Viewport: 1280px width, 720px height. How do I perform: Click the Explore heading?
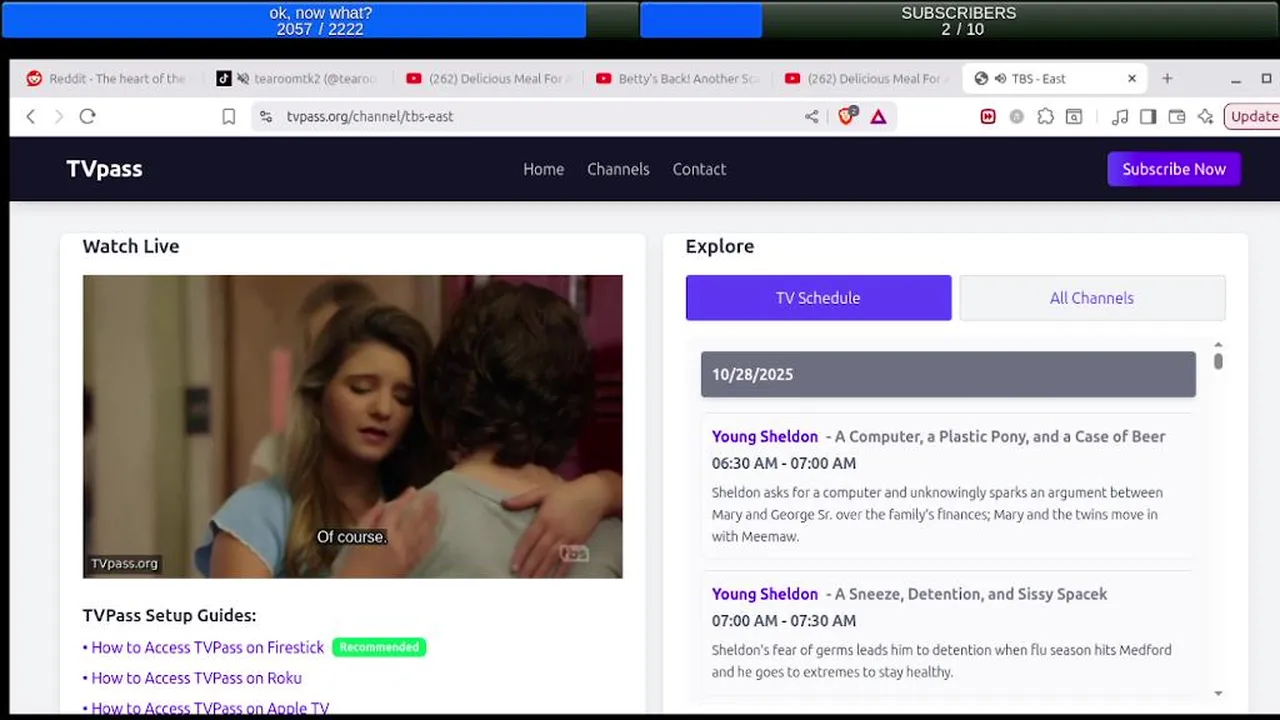(x=720, y=246)
